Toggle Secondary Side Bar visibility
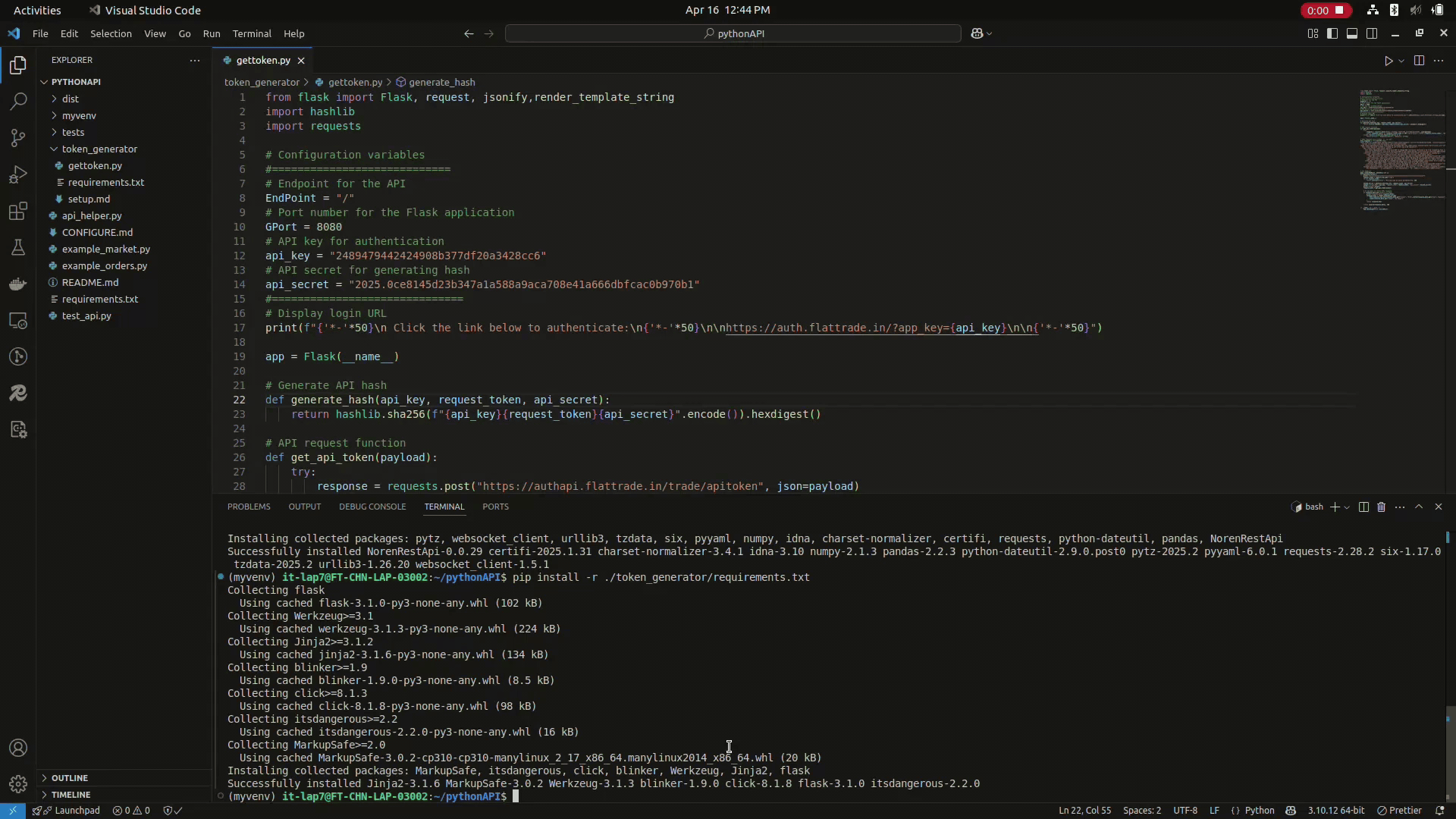Image resolution: width=1456 pixels, height=819 pixels. [x=1372, y=33]
